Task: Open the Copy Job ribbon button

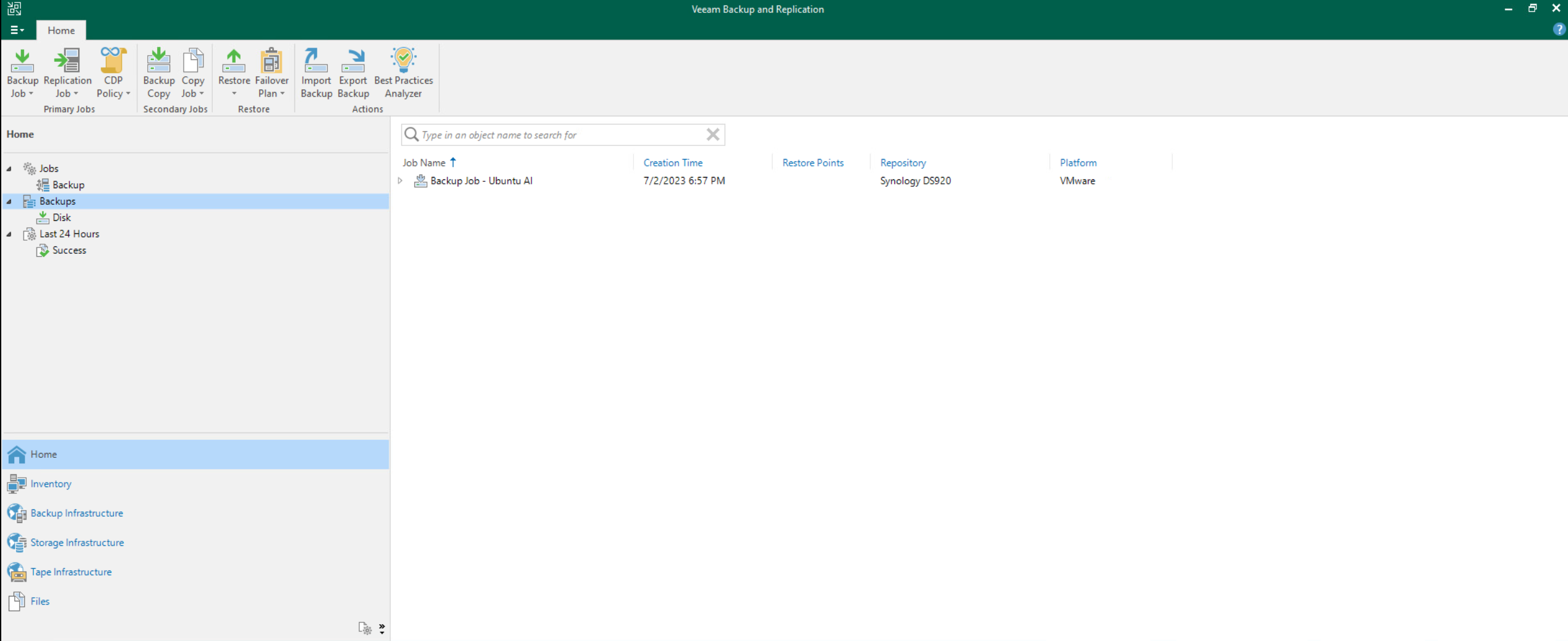Action: (x=193, y=73)
